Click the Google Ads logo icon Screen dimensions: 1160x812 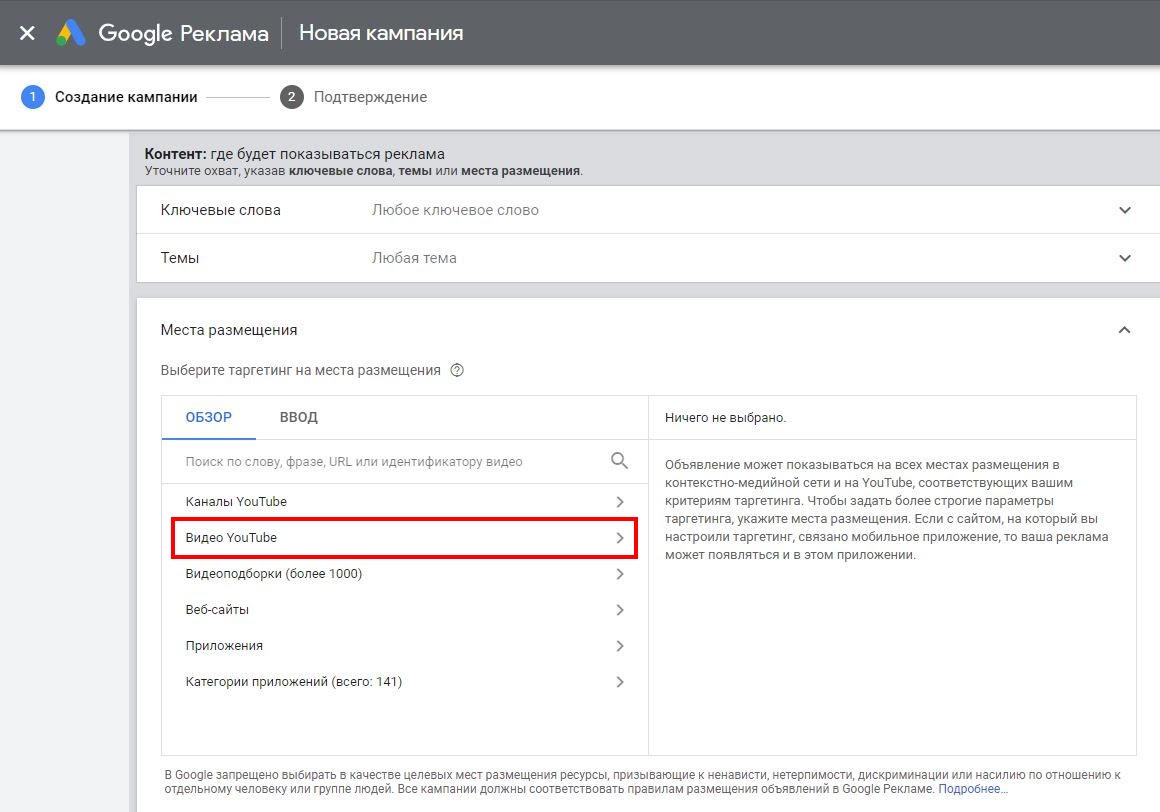click(71, 33)
